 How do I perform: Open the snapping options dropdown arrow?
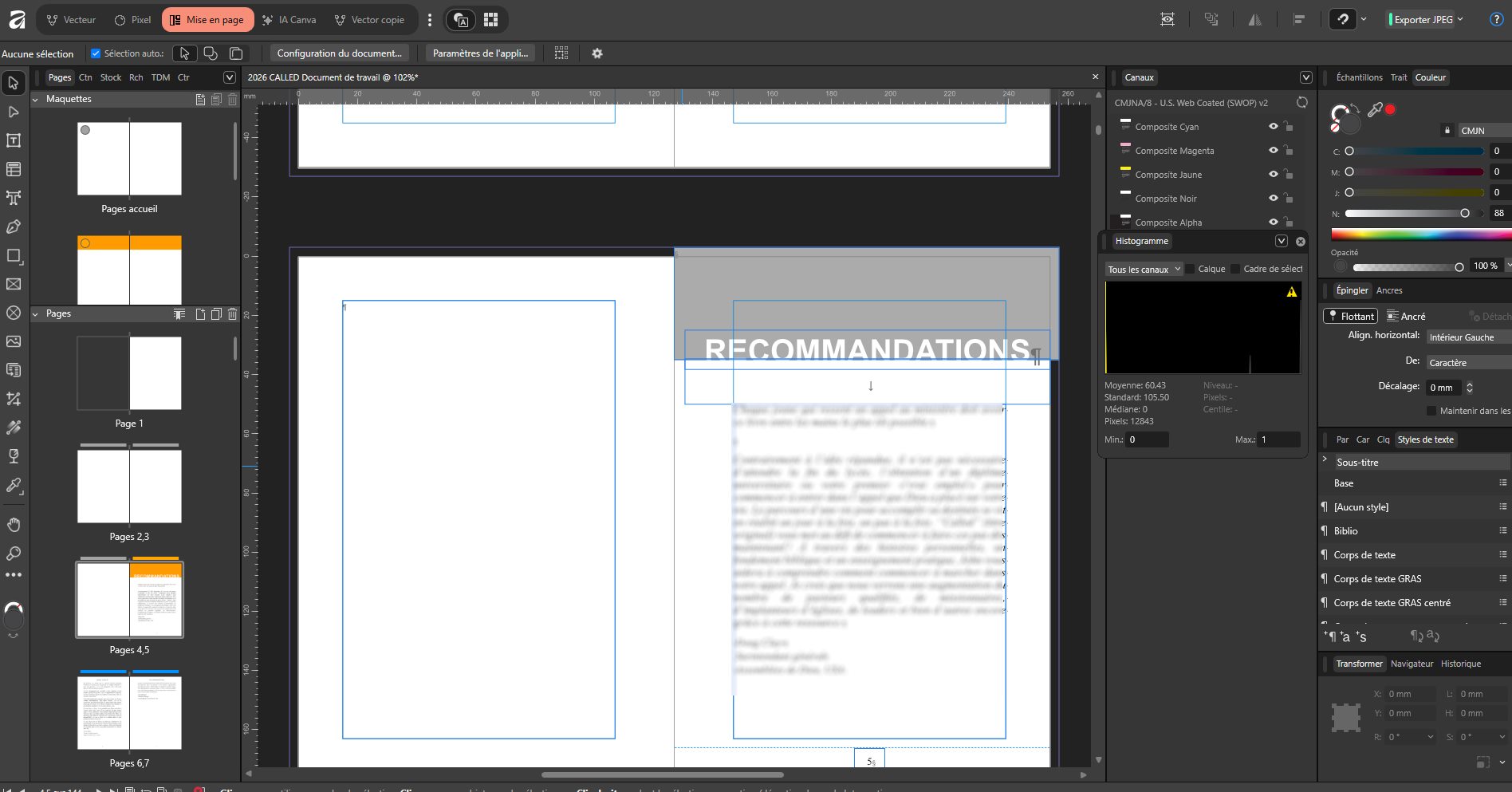click(x=1364, y=19)
